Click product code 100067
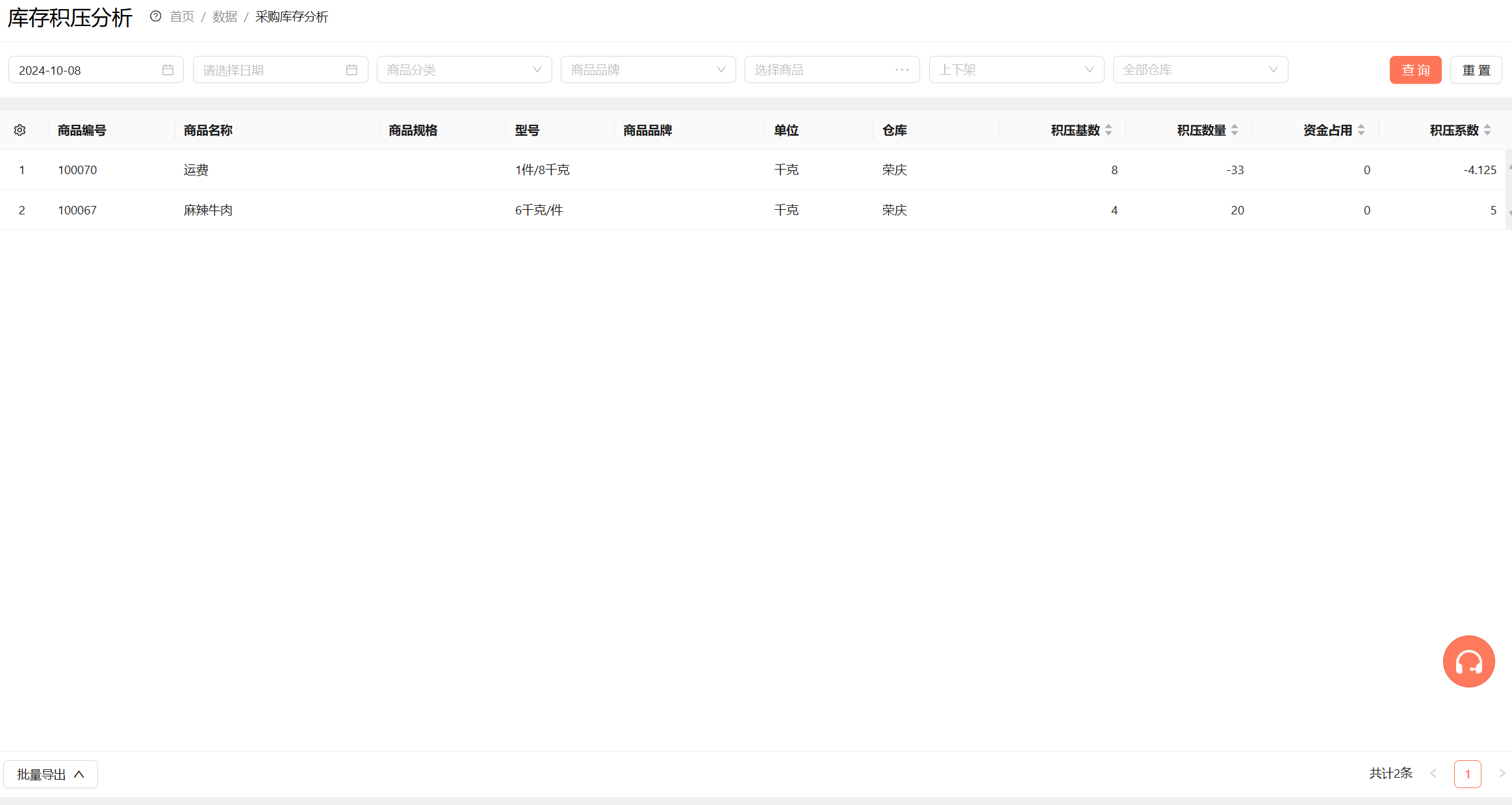The width and height of the screenshot is (1512, 805). [77, 210]
